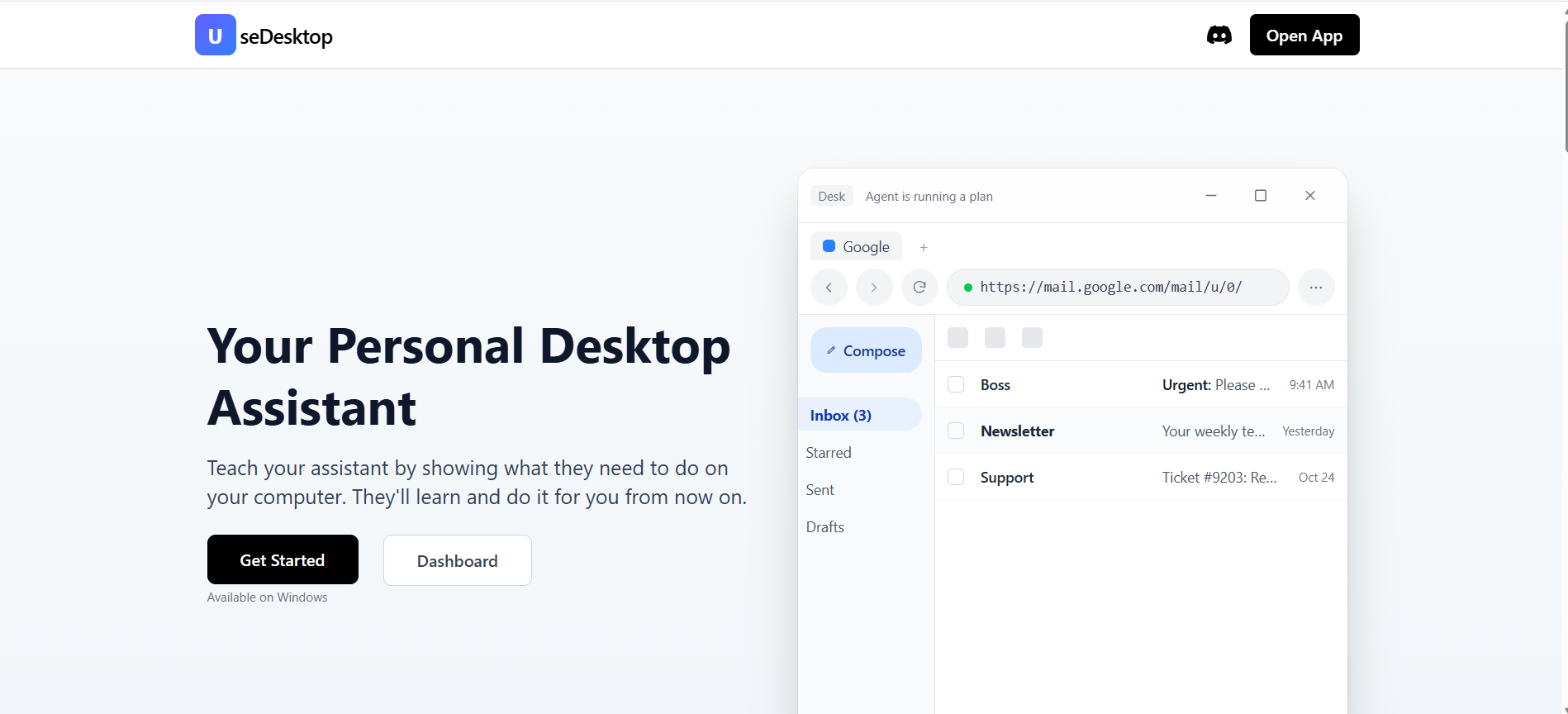Open the Dashboard button
Image resolution: width=1568 pixels, height=714 pixels.
458,560
